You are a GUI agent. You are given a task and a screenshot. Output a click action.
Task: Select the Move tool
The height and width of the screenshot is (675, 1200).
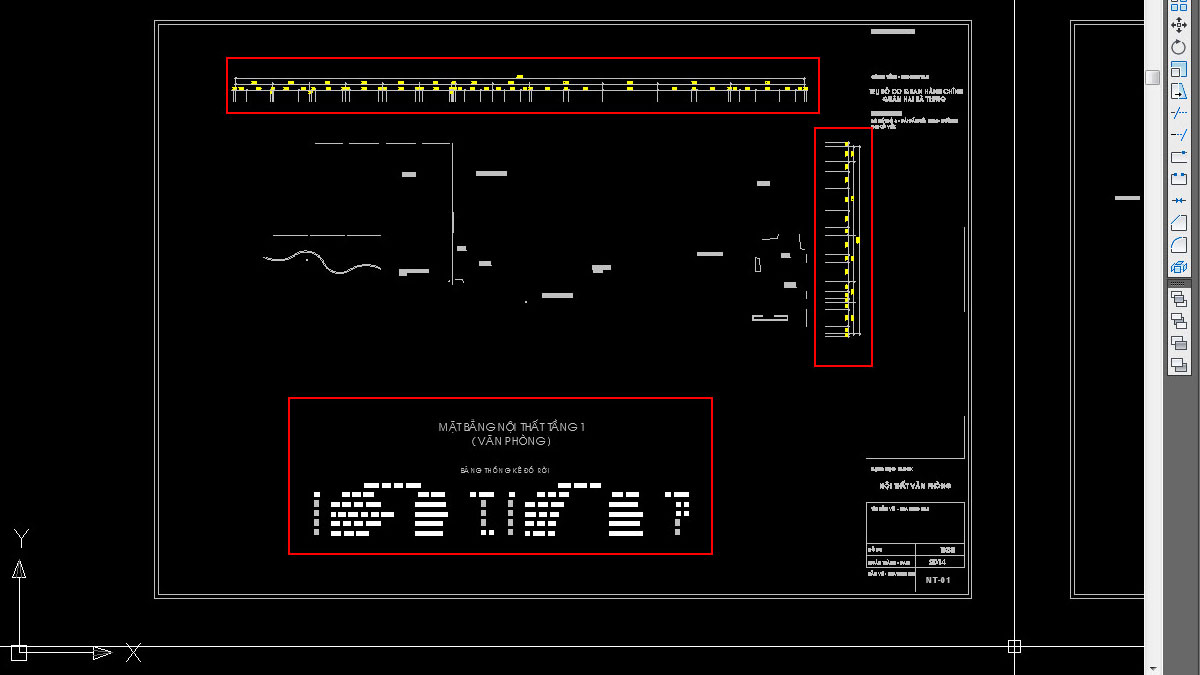pyautogui.click(x=1179, y=25)
